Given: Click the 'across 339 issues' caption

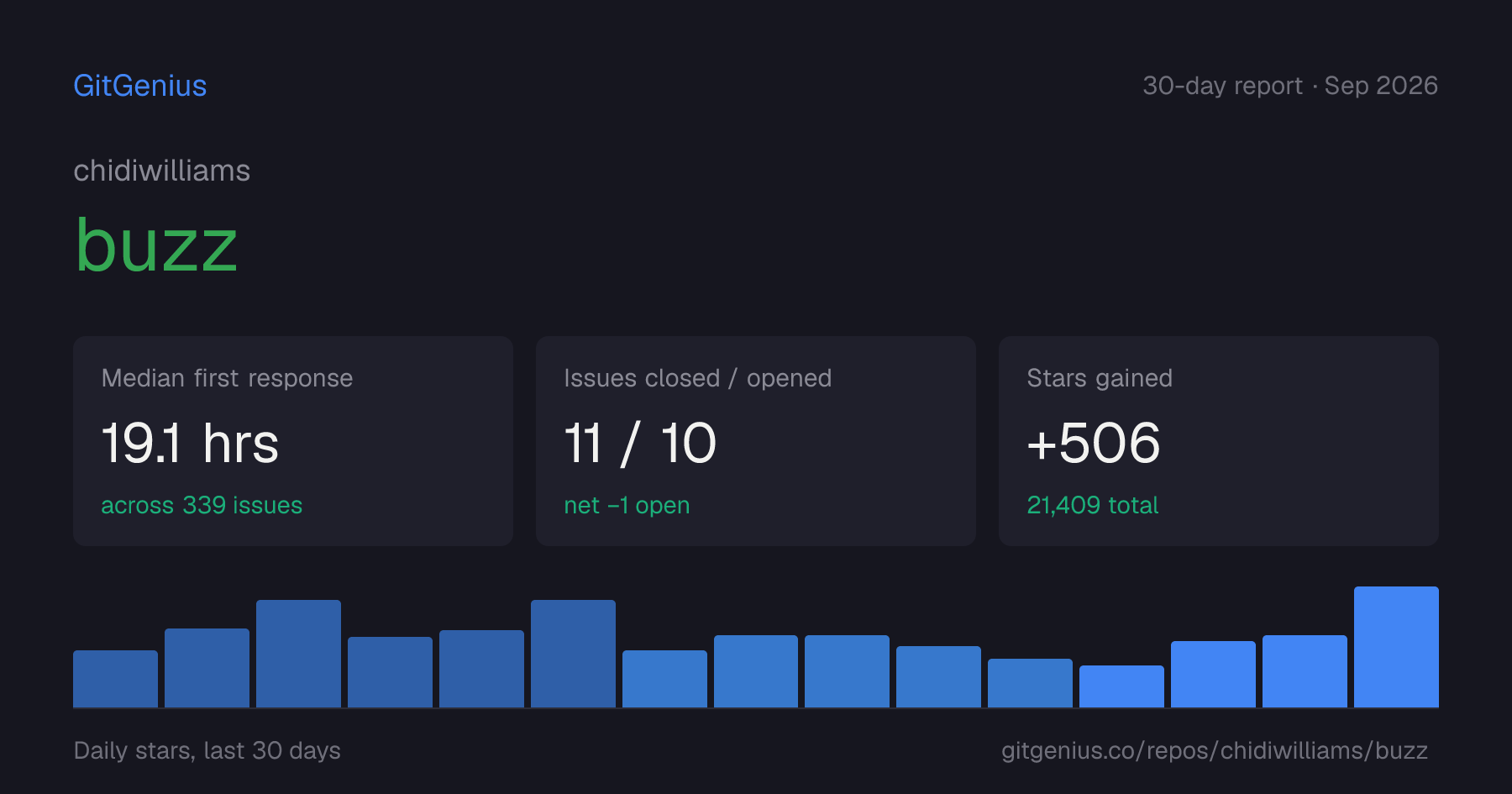Looking at the screenshot, I should coord(202,505).
